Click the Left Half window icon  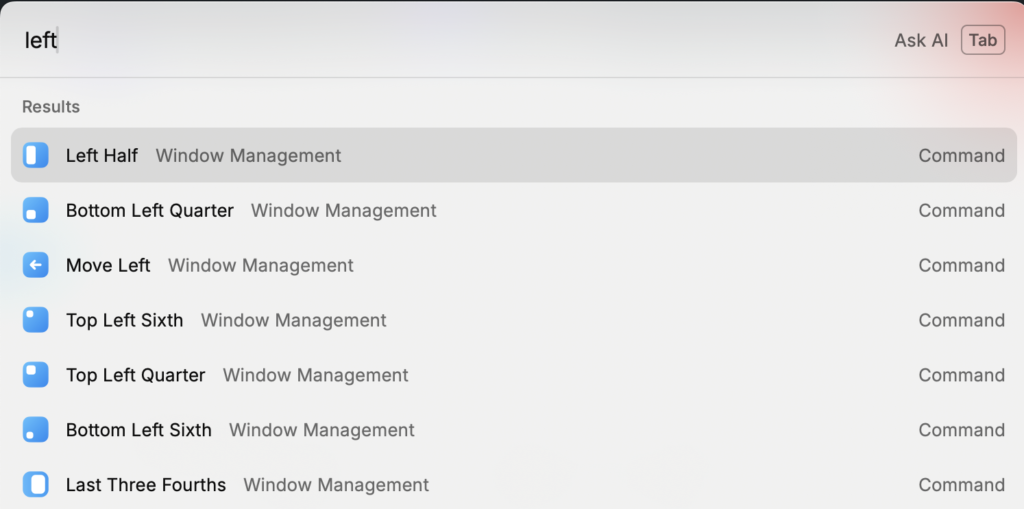(x=36, y=155)
